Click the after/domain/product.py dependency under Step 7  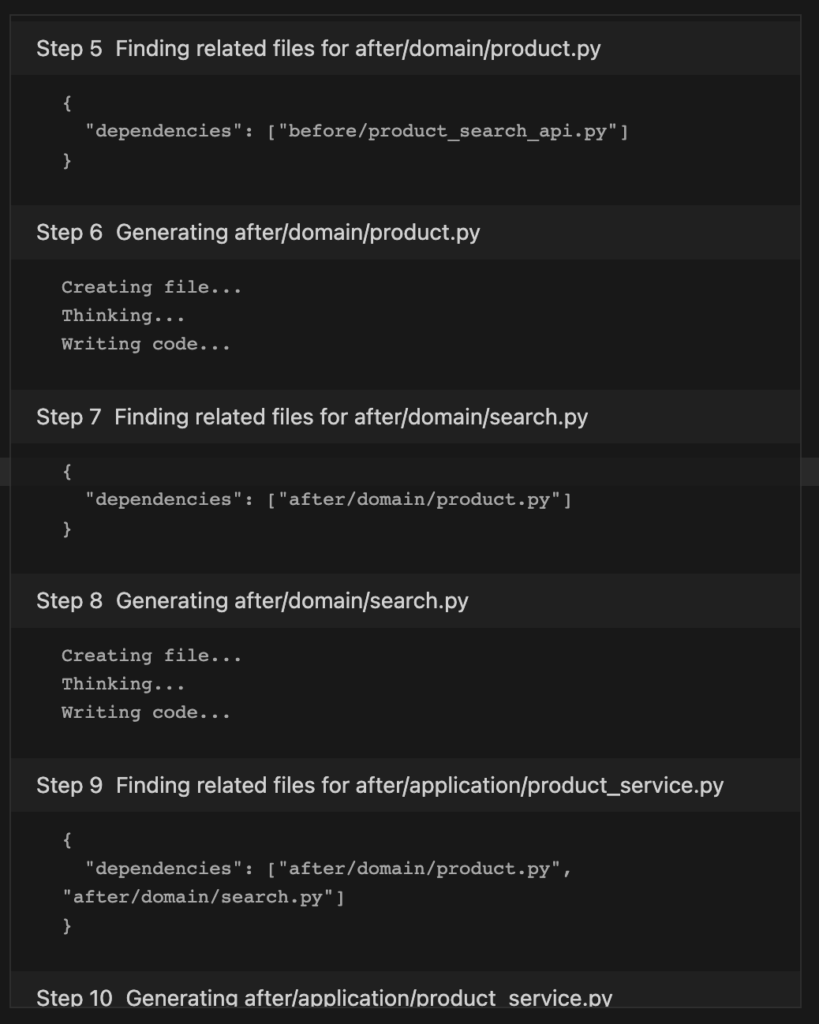coord(419,500)
